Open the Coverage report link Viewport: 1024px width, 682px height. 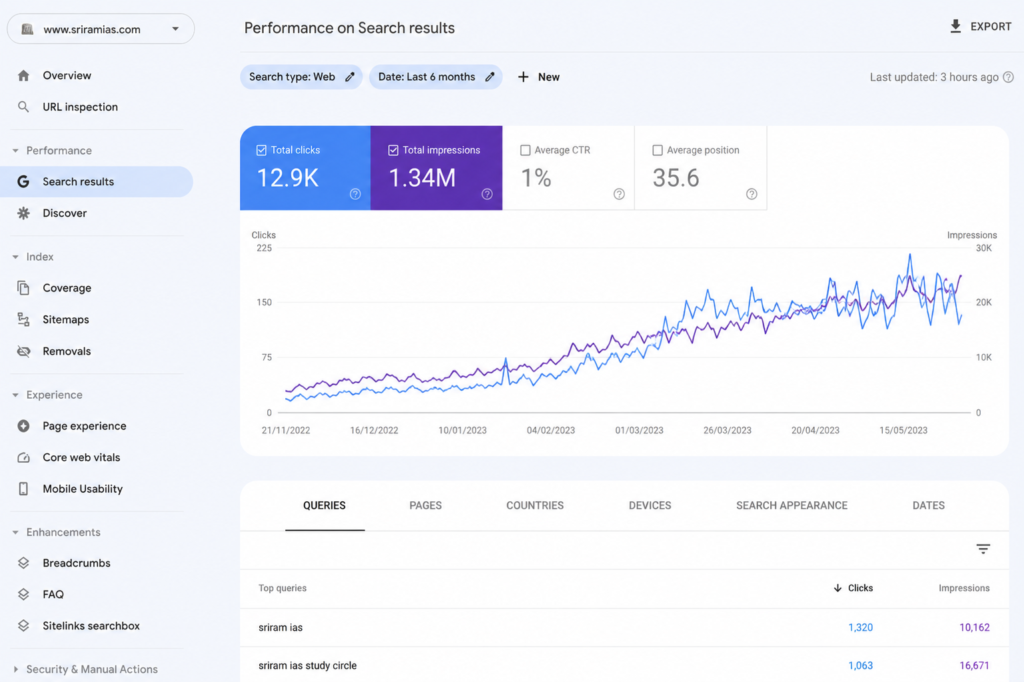[67, 288]
